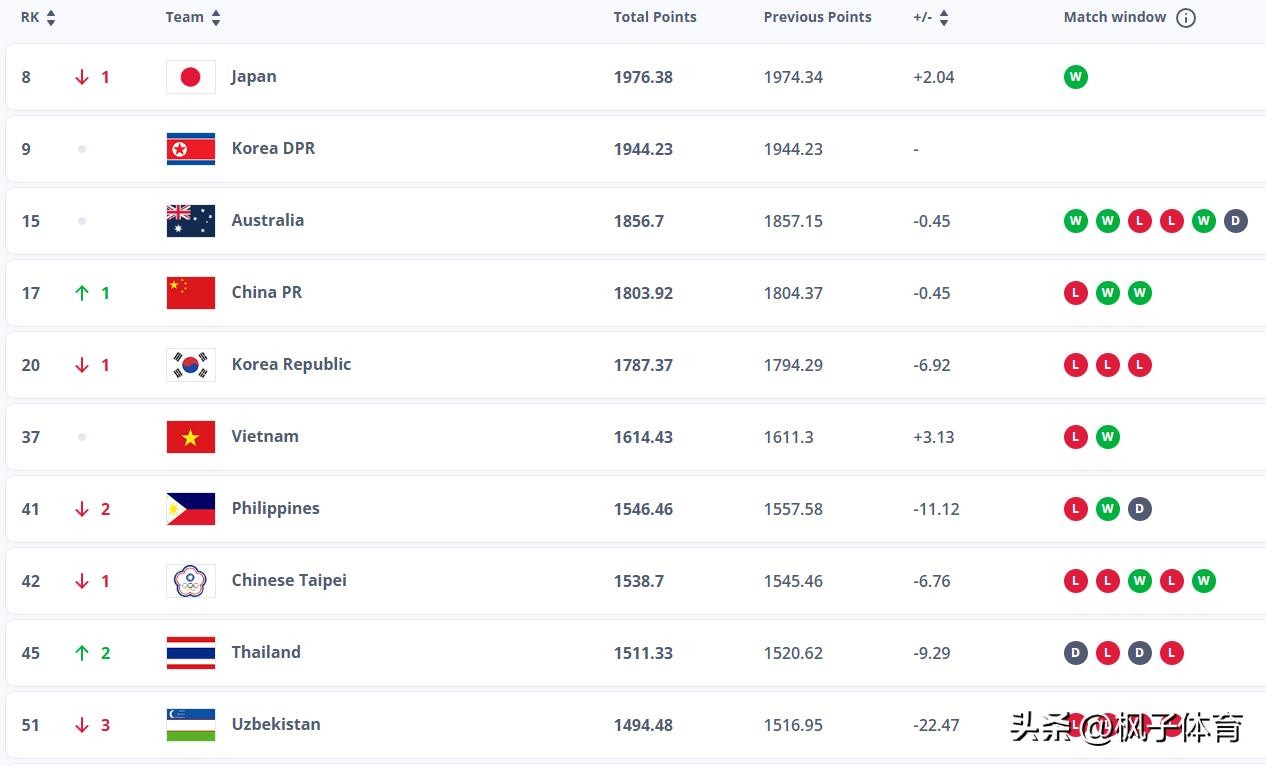Click the Australia flag icon
The height and width of the screenshot is (766, 1266).
click(x=190, y=221)
